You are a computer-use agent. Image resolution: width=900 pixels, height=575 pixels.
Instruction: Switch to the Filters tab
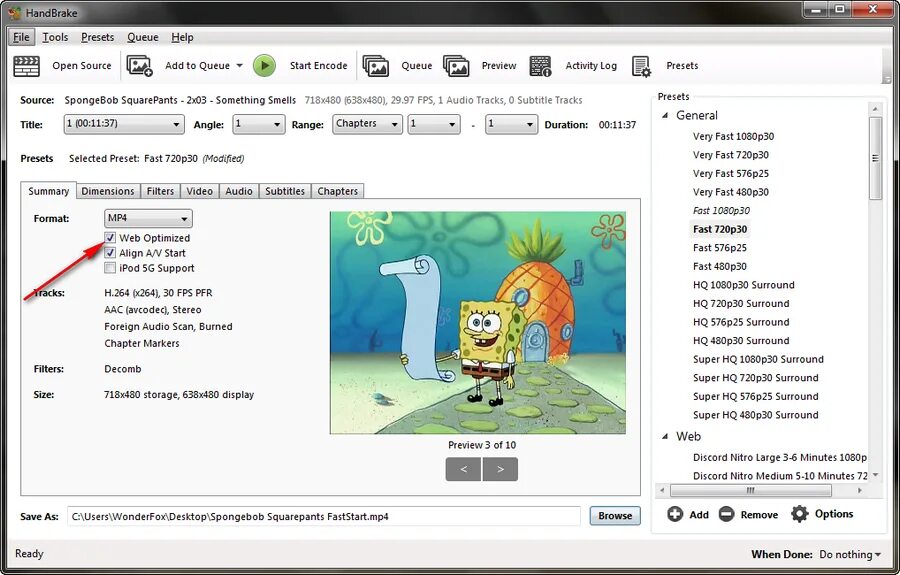click(x=160, y=191)
